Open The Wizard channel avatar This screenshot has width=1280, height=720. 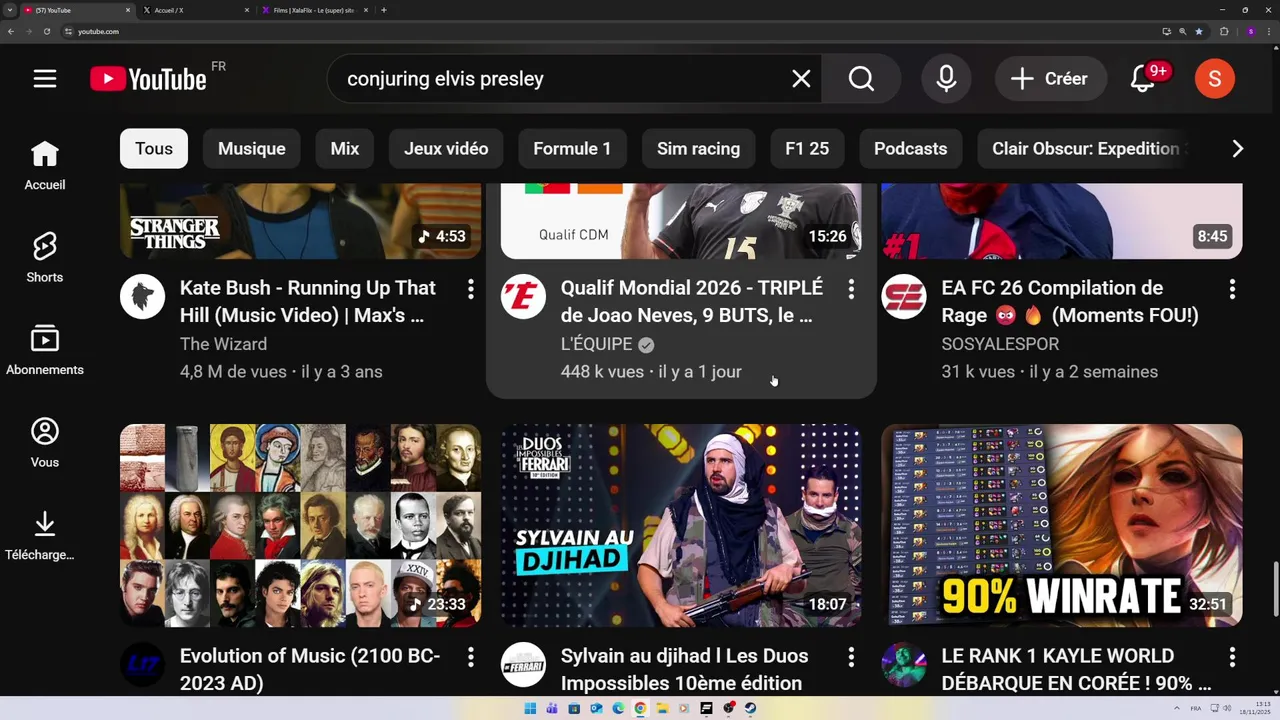pos(142,297)
